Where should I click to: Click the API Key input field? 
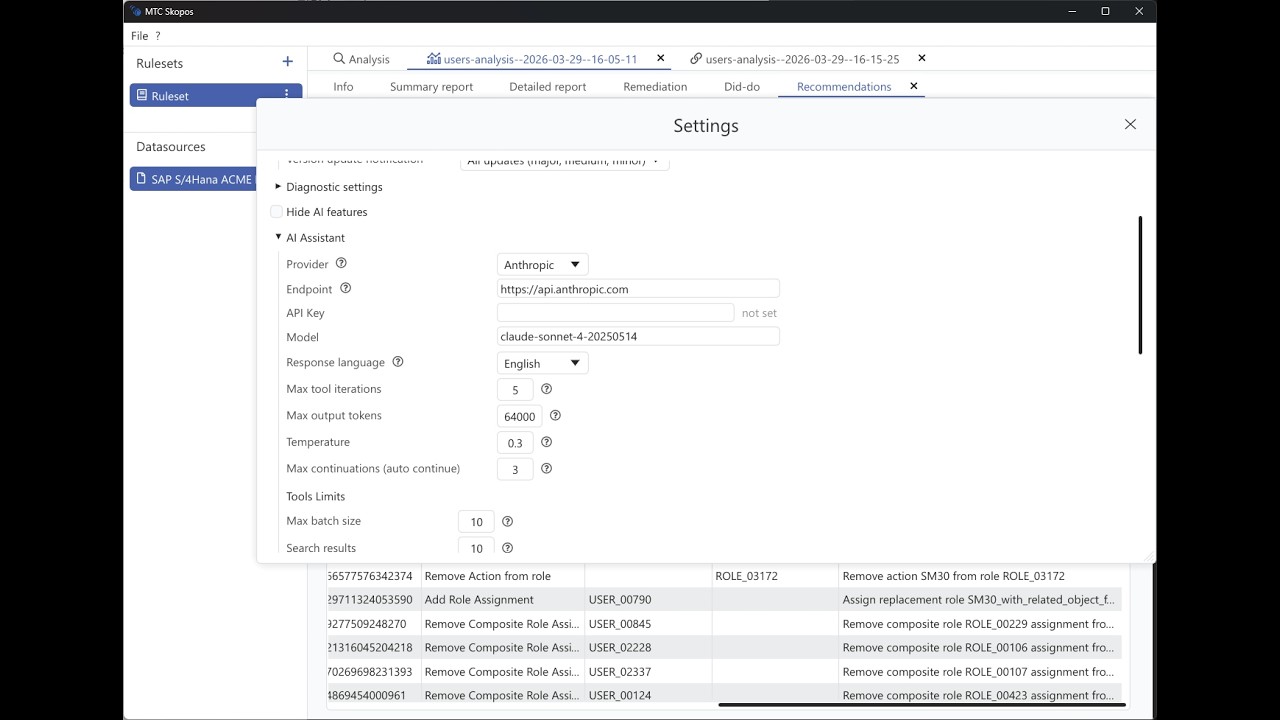pyautogui.click(x=615, y=313)
